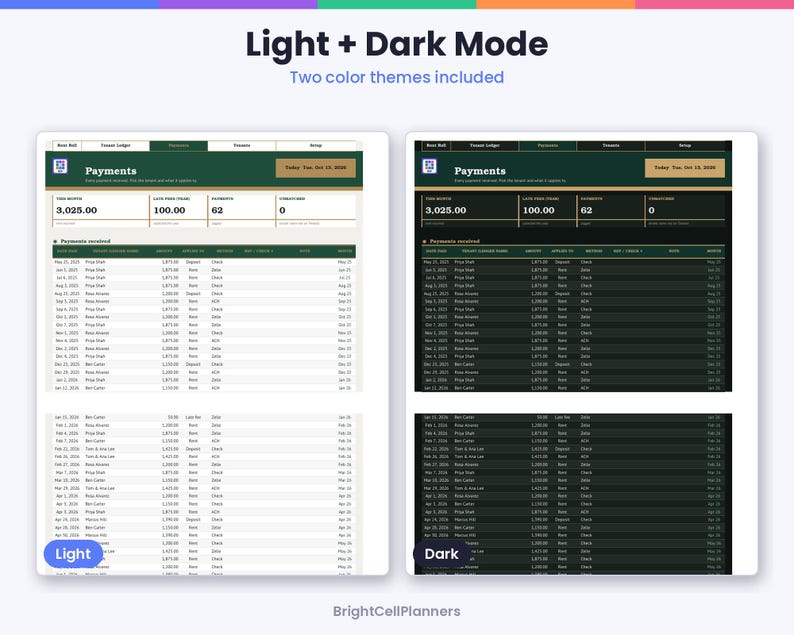Click Date Paid column header in light preview

[x=67, y=251]
